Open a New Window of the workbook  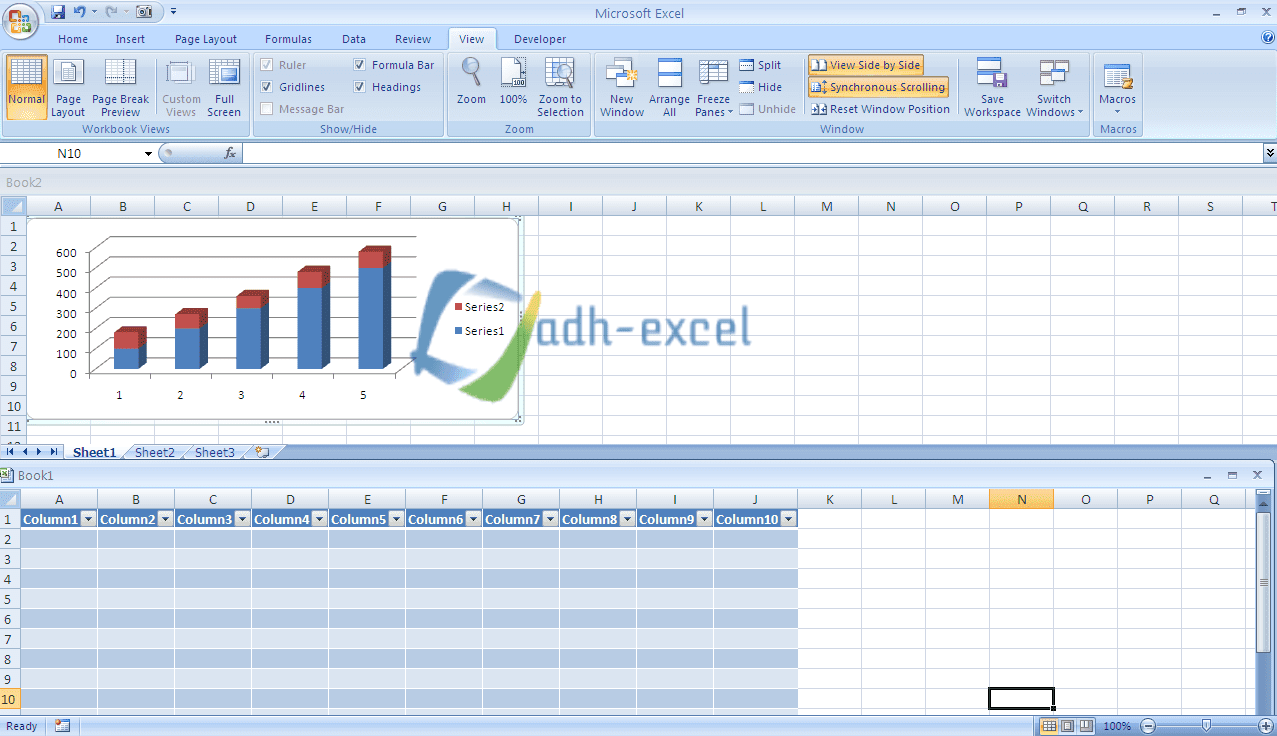point(621,87)
